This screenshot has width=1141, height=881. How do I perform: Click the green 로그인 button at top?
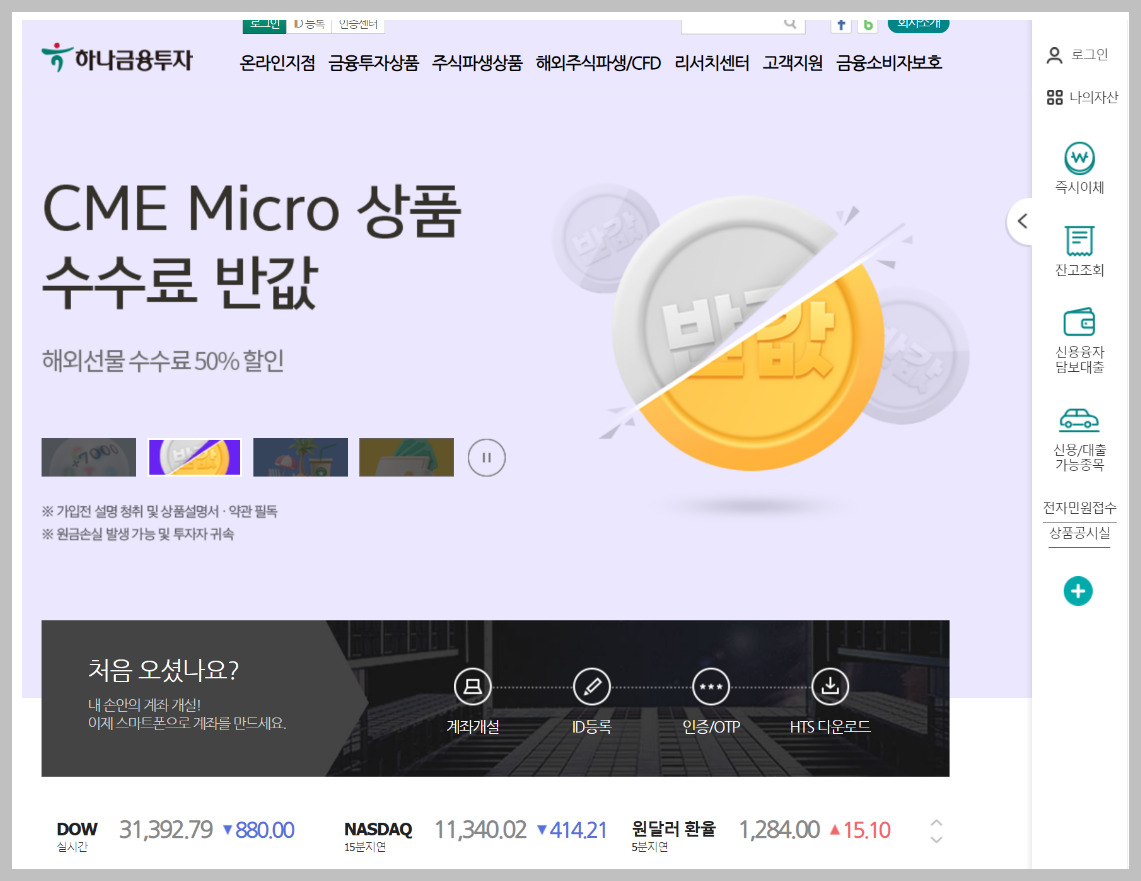[x=264, y=25]
